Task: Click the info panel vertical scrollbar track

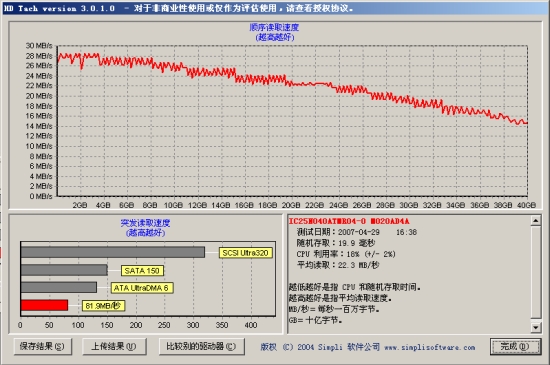Action: pyautogui.click(x=536, y=274)
